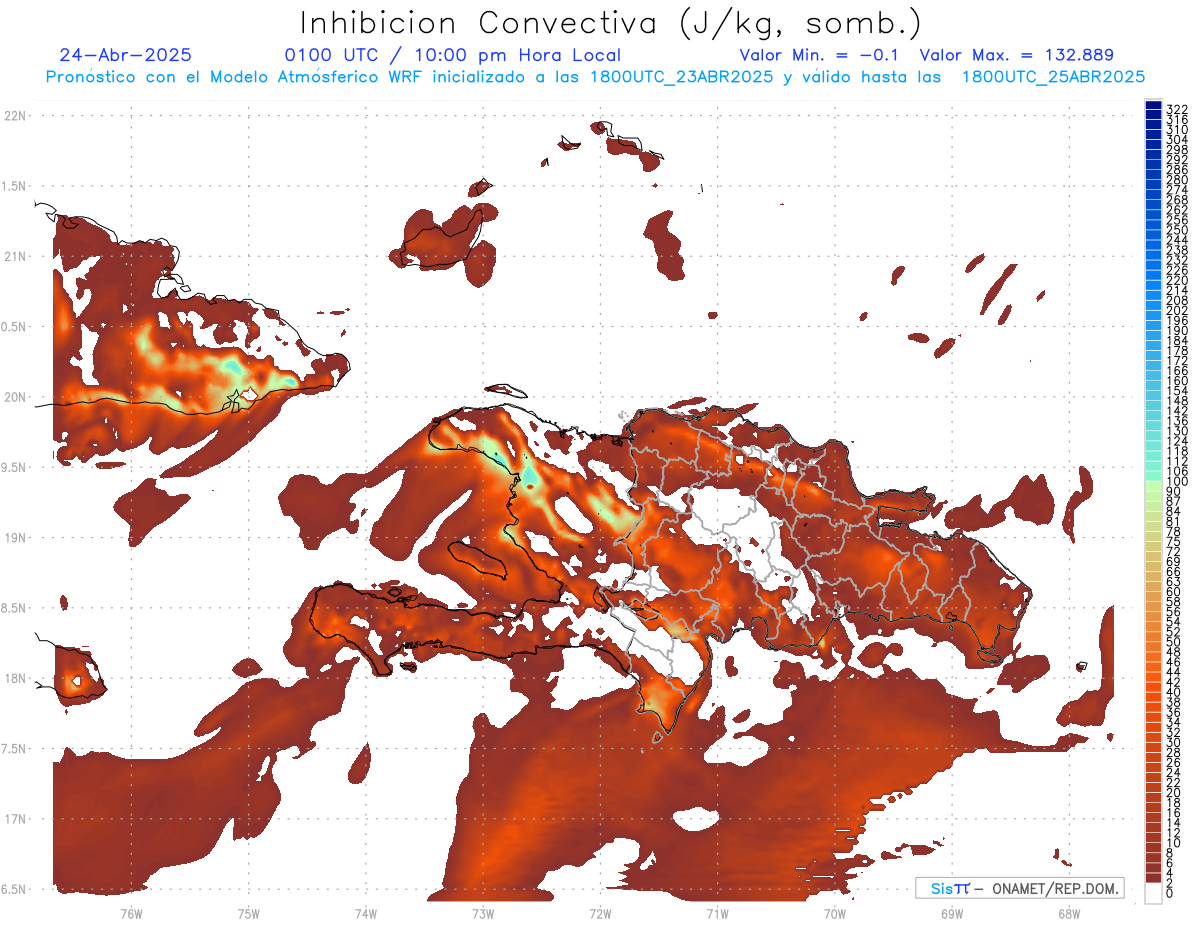Image resolution: width=1200 pixels, height=927 pixels.
Task: Click the 16.5N latitude label
Action: [x=14, y=889]
